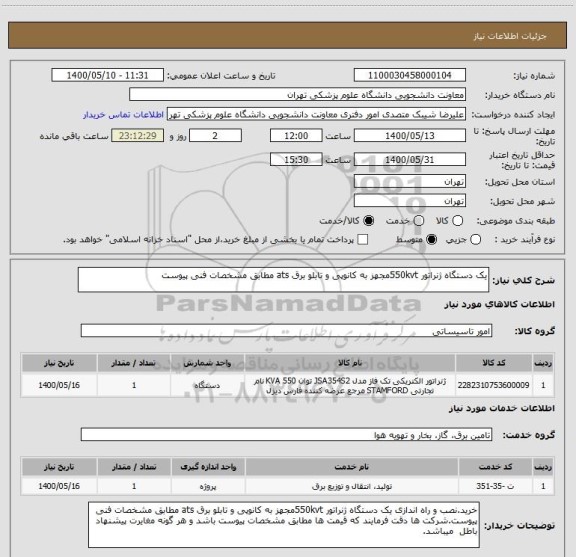The image size is (576, 557).
Task: Click the توضیحات خریدار text area
Action: 284,525
